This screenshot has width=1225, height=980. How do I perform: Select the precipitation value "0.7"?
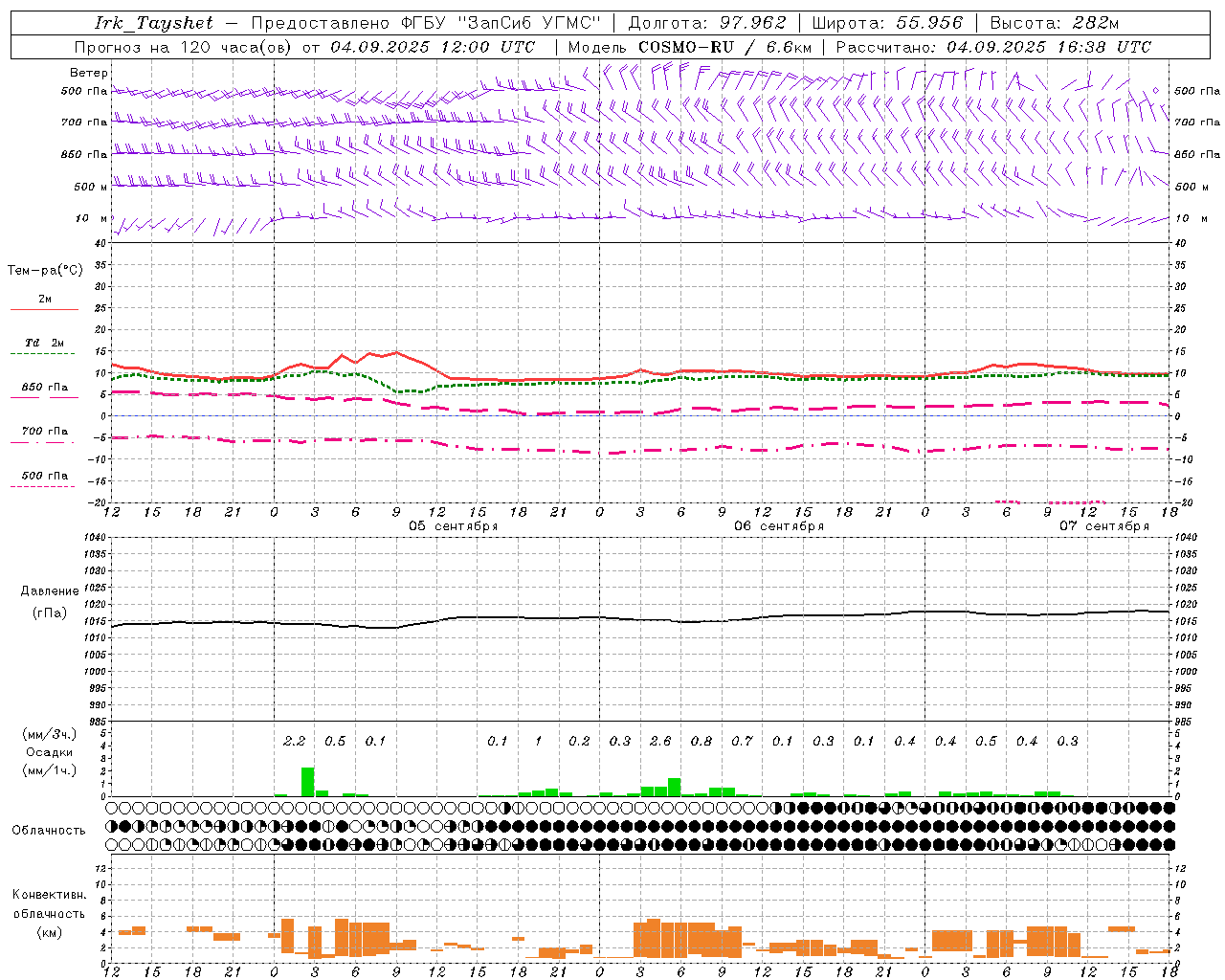click(742, 742)
